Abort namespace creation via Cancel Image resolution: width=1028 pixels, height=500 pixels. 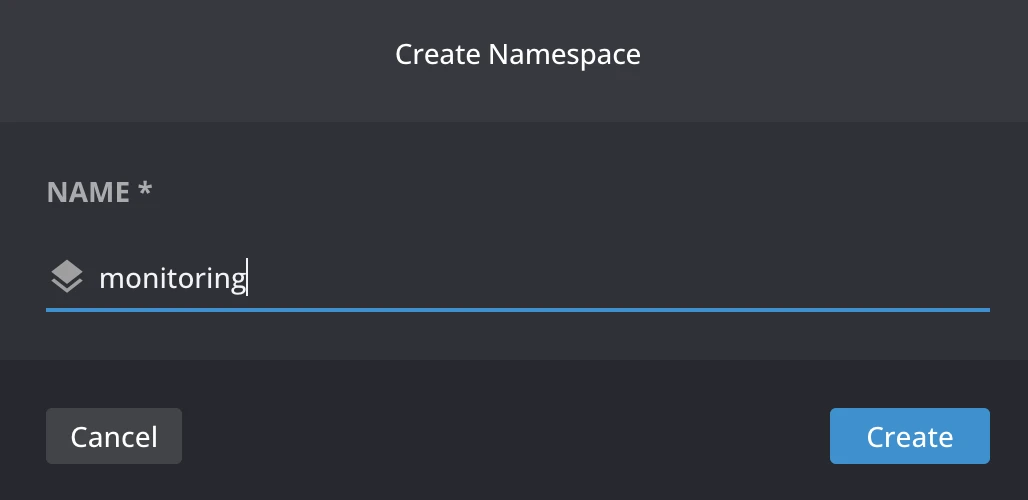pyautogui.click(x=114, y=436)
